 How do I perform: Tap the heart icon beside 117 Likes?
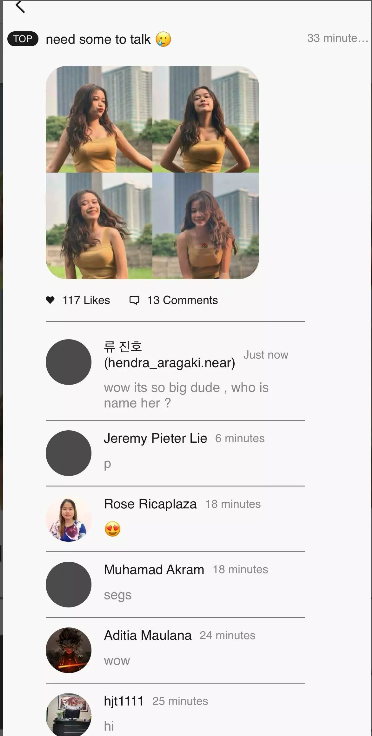tap(50, 300)
